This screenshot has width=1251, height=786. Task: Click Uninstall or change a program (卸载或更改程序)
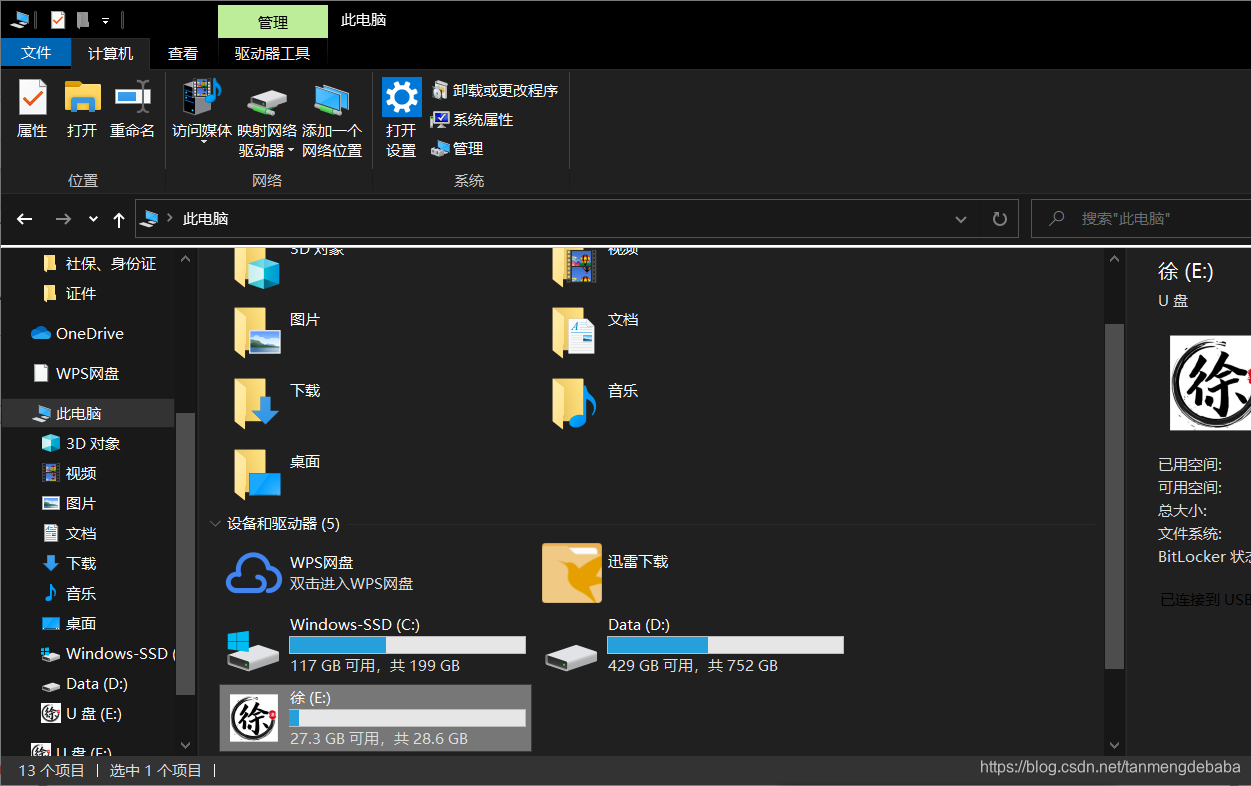495,90
